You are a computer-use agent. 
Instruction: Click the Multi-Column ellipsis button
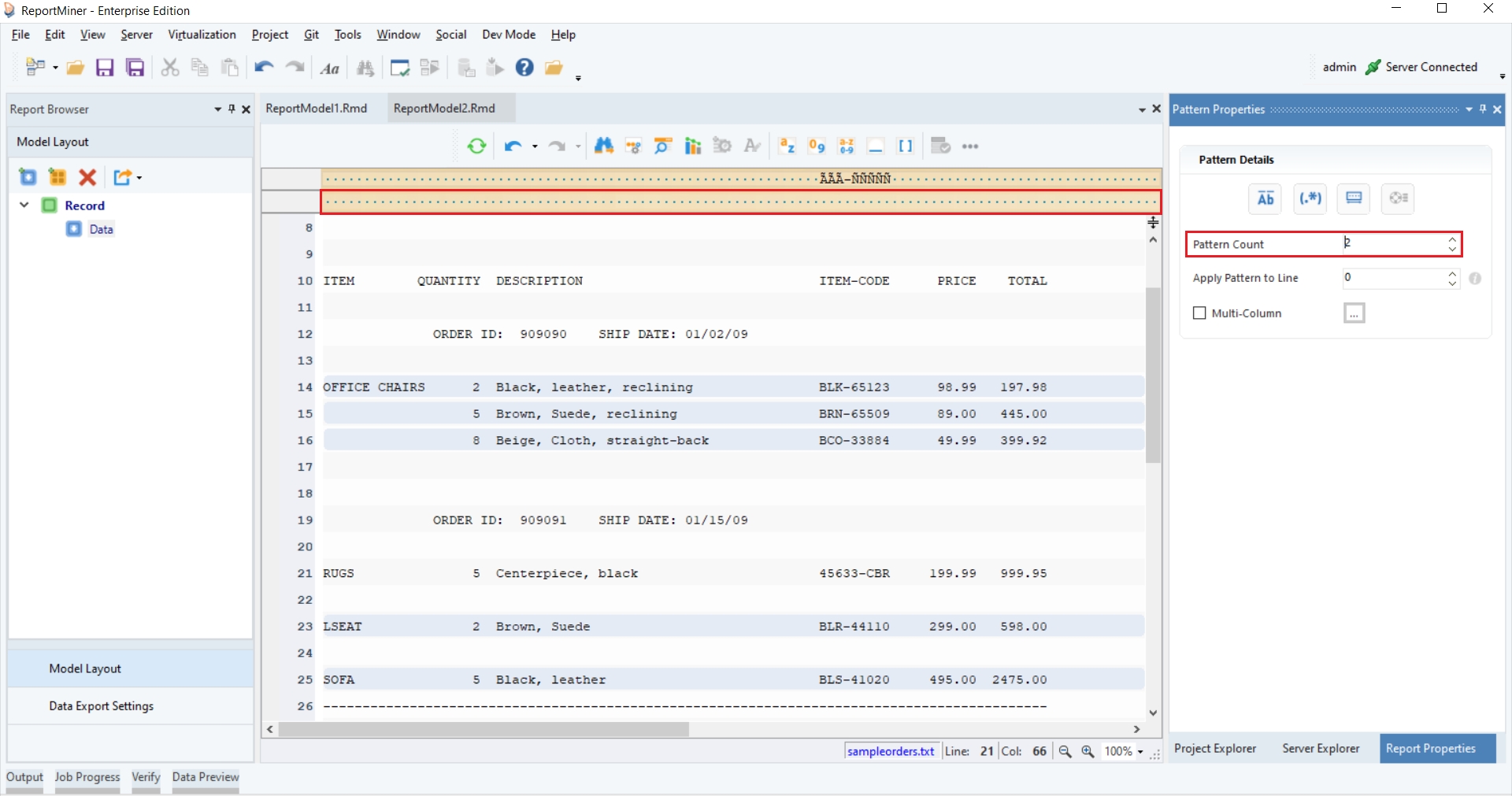pos(1354,313)
